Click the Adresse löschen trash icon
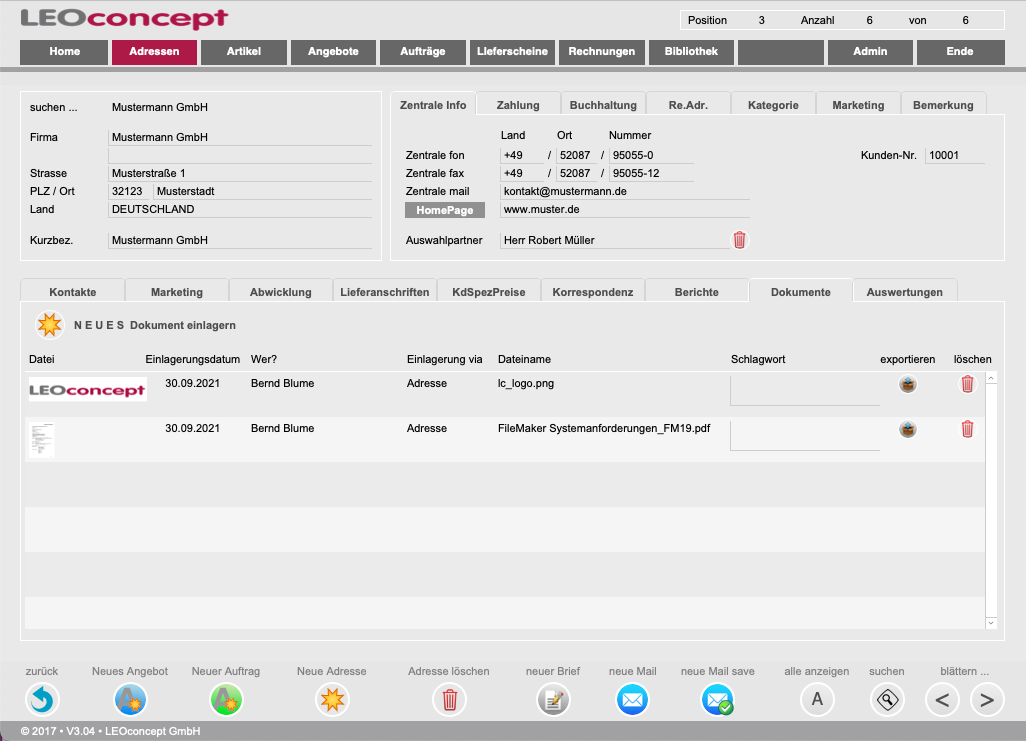 tap(449, 700)
